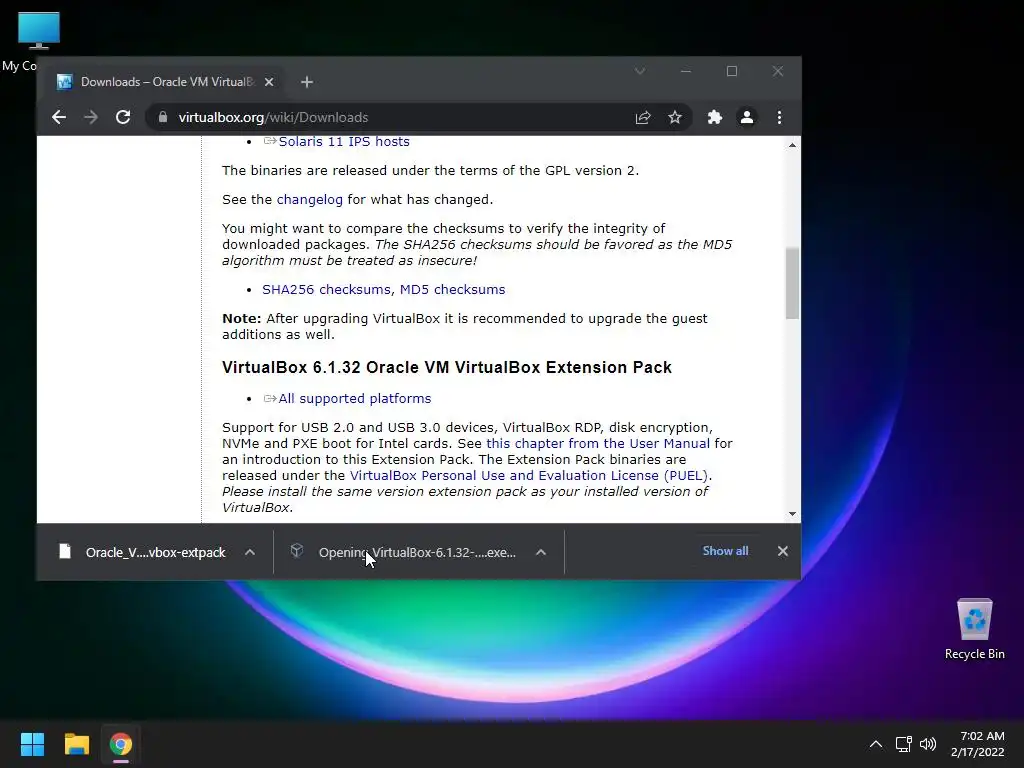Open the MD5 checksums link
1024x768 pixels.
[x=453, y=290]
